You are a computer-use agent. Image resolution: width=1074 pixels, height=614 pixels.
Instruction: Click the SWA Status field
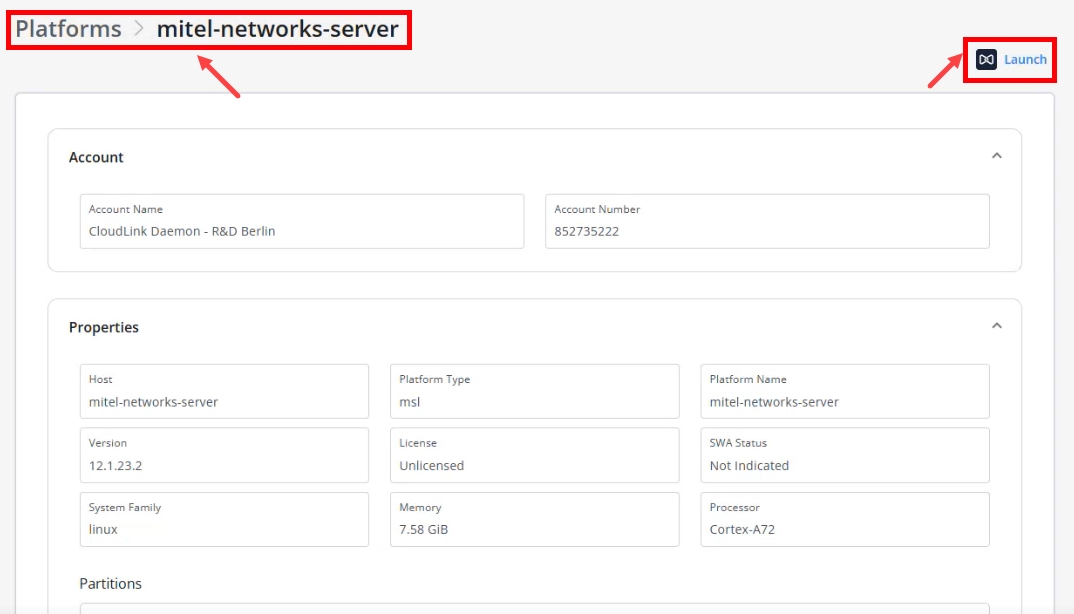[x=845, y=455]
